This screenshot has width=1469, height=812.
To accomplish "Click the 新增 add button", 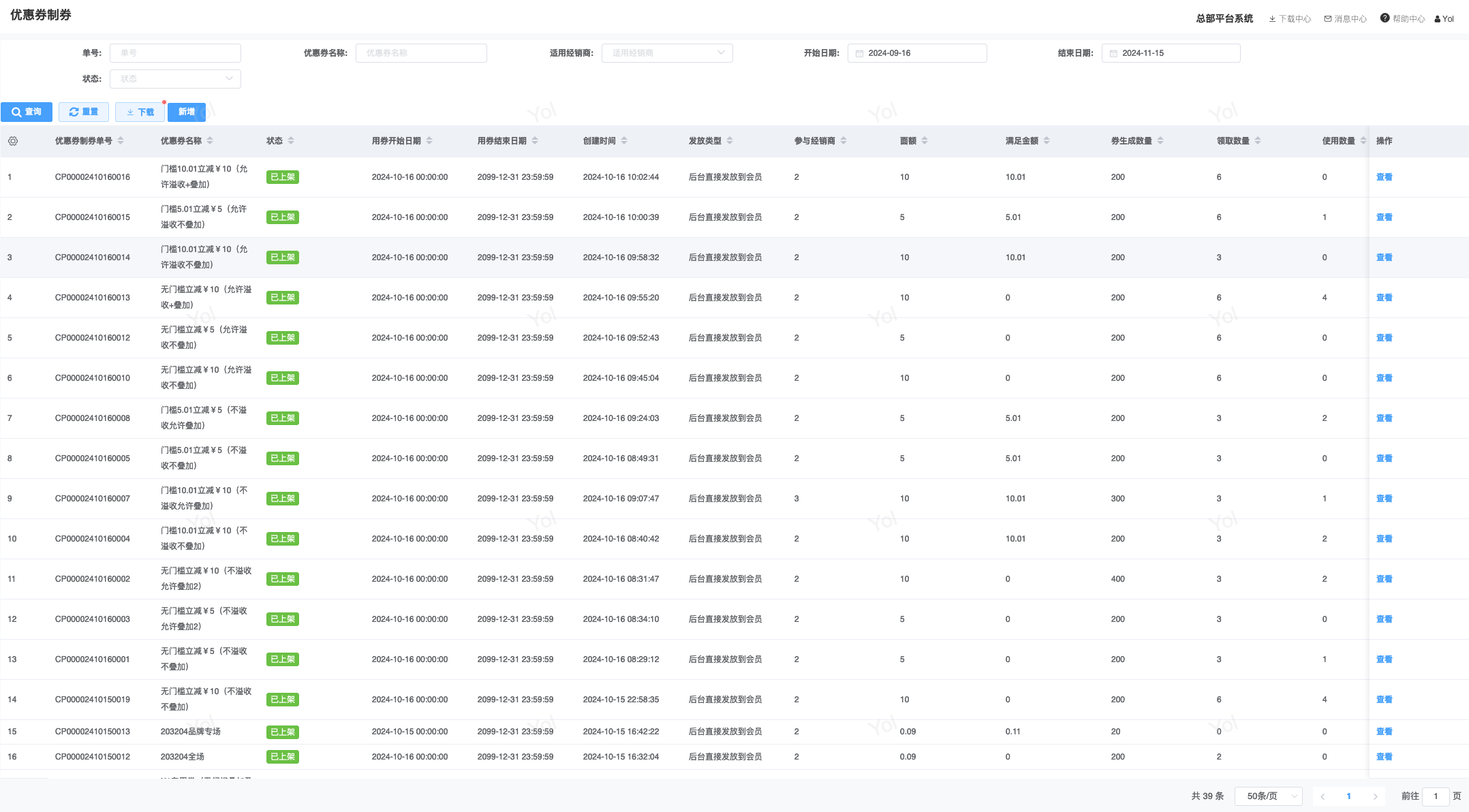I will [187, 112].
